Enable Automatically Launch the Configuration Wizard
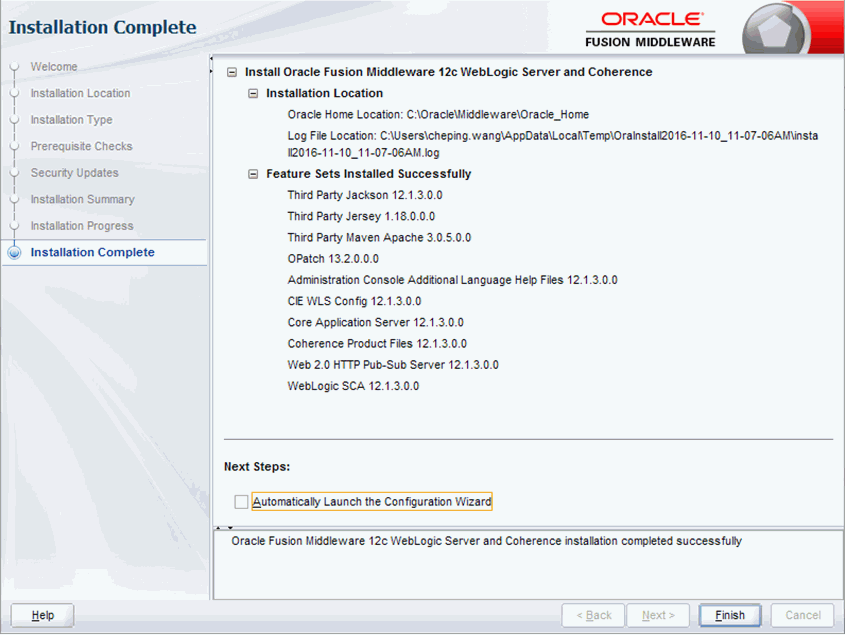This screenshot has height=635, width=845. [241, 501]
